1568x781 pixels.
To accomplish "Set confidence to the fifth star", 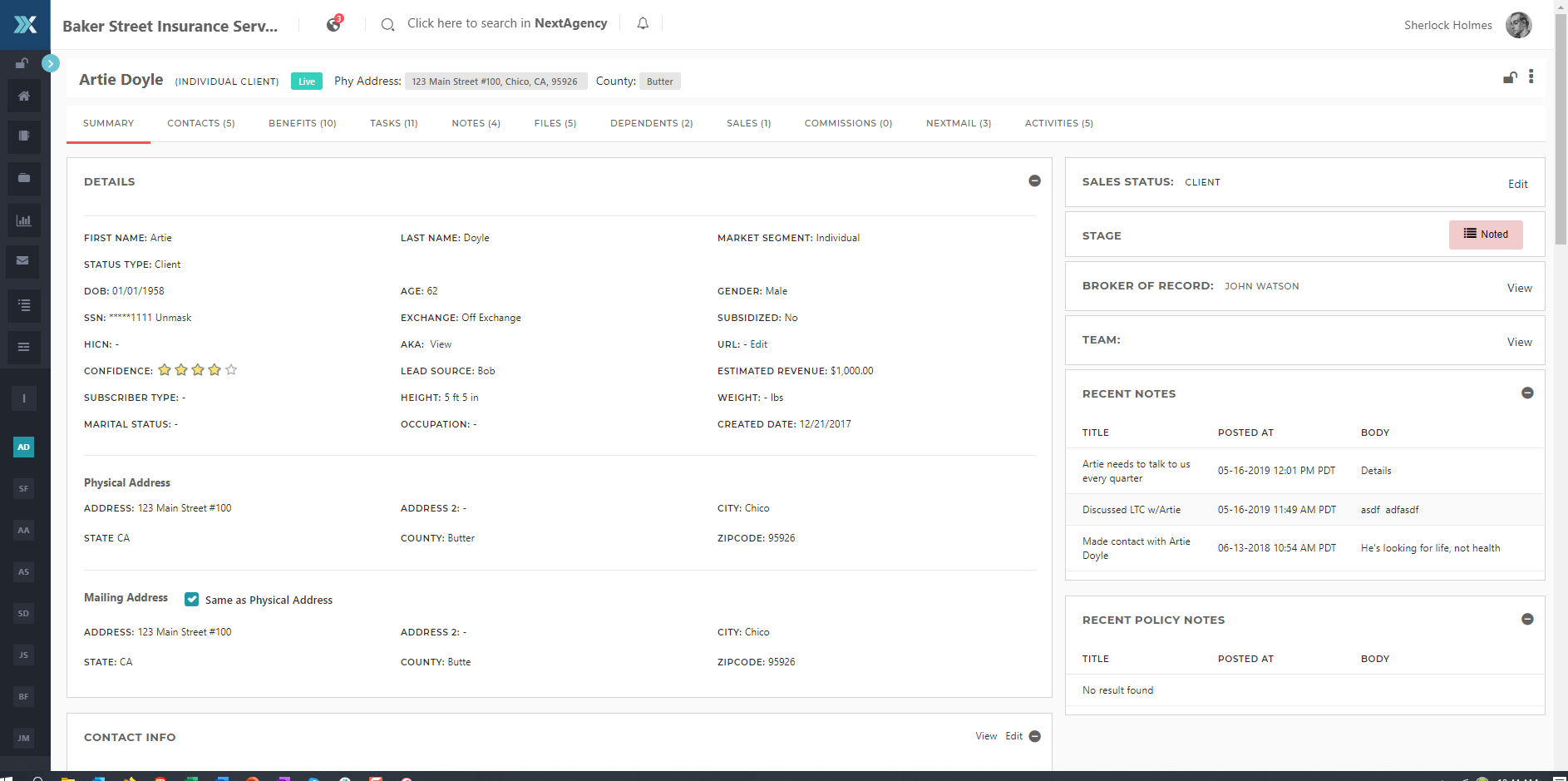I will pos(231,370).
